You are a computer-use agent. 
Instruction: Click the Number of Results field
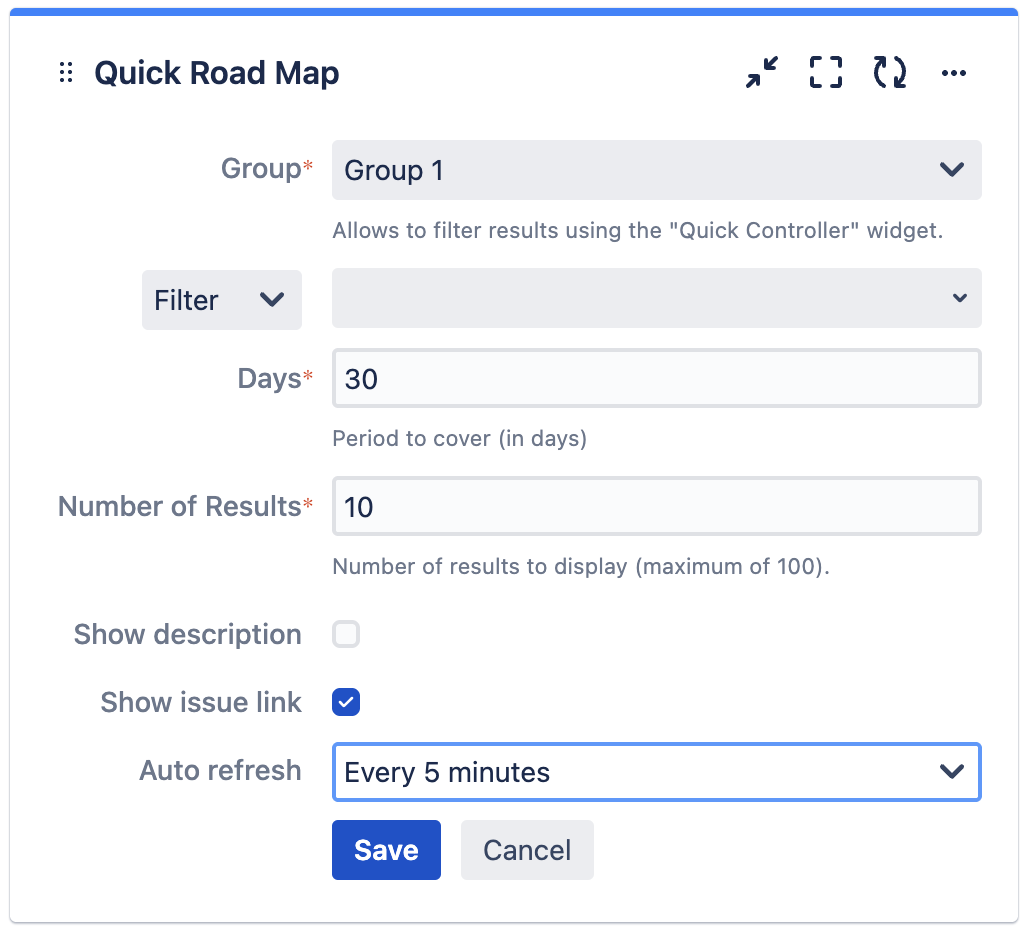click(x=656, y=506)
